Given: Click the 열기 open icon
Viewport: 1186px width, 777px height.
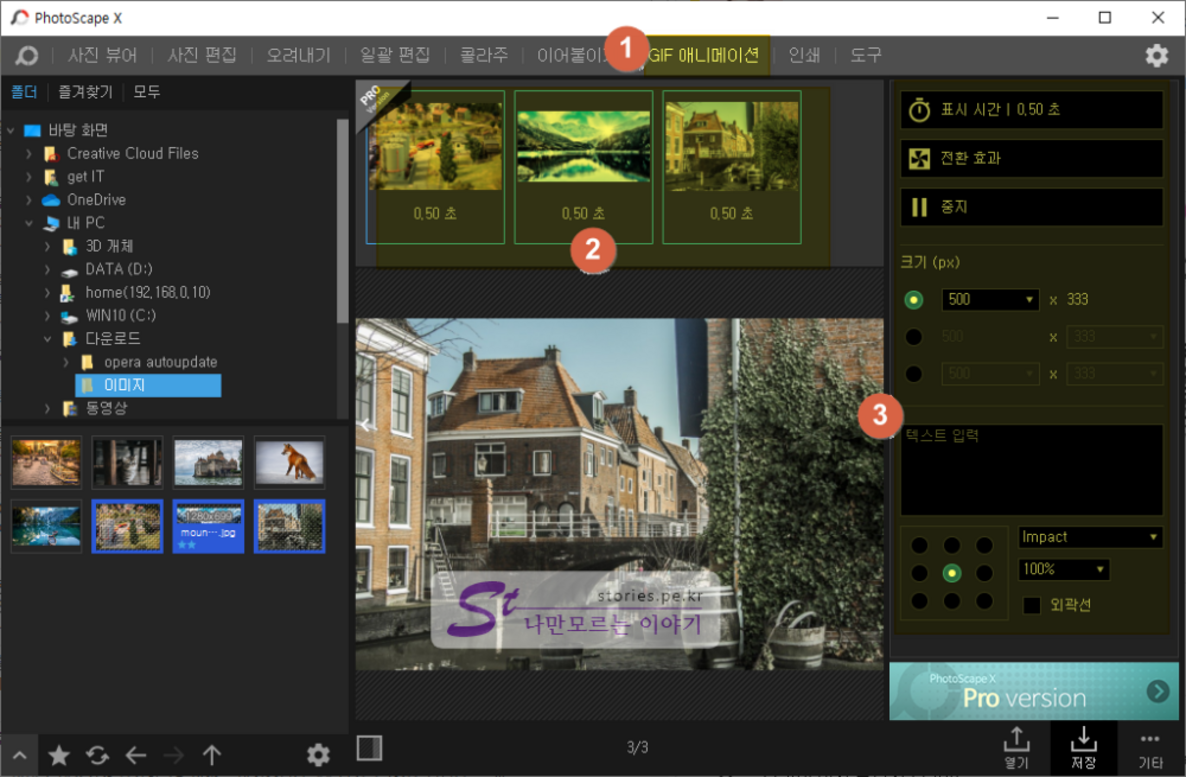Looking at the screenshot, I should coord(1016,747).
